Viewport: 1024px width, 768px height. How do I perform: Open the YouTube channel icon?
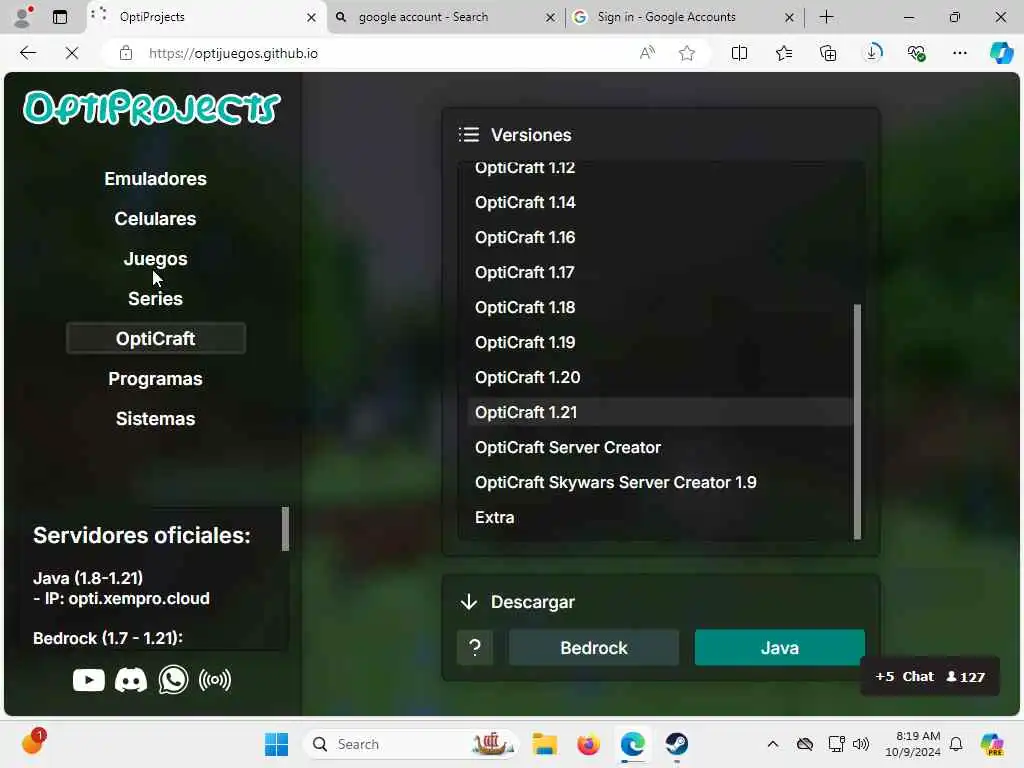89,680
